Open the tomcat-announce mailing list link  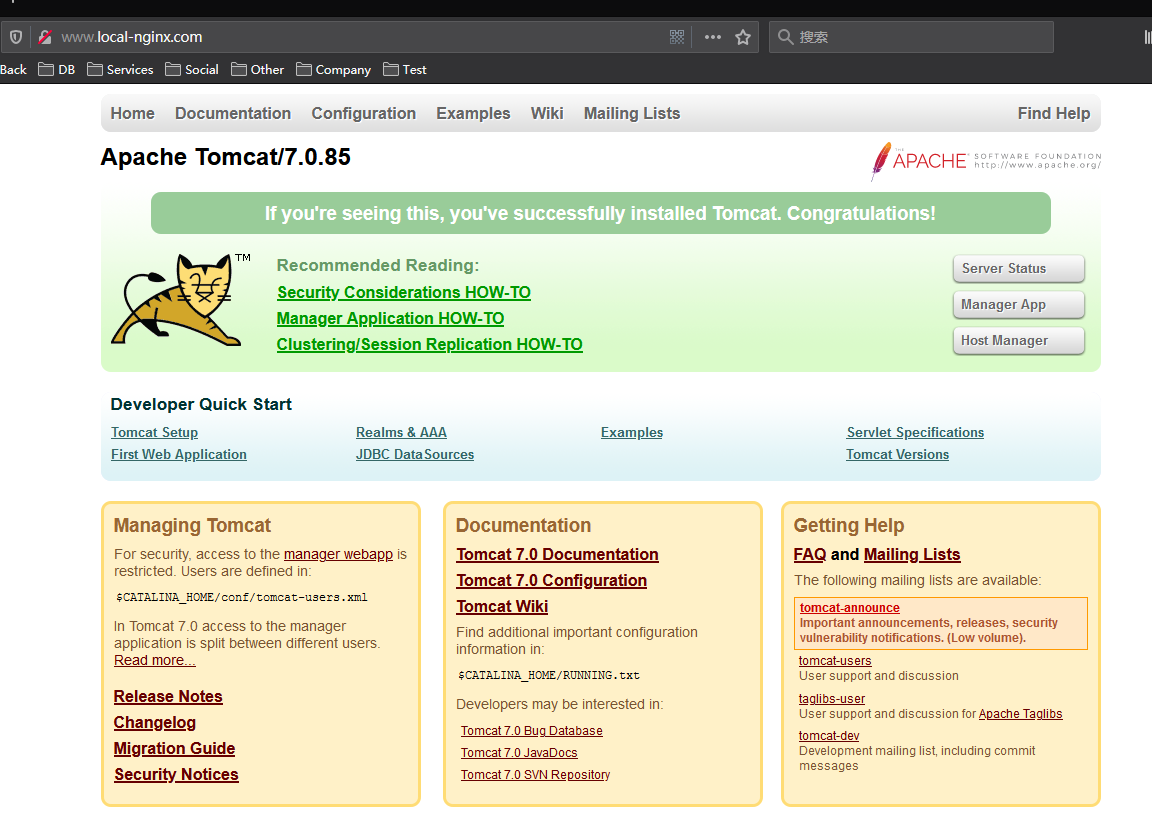pyautogui.click(x=849, y=608)
